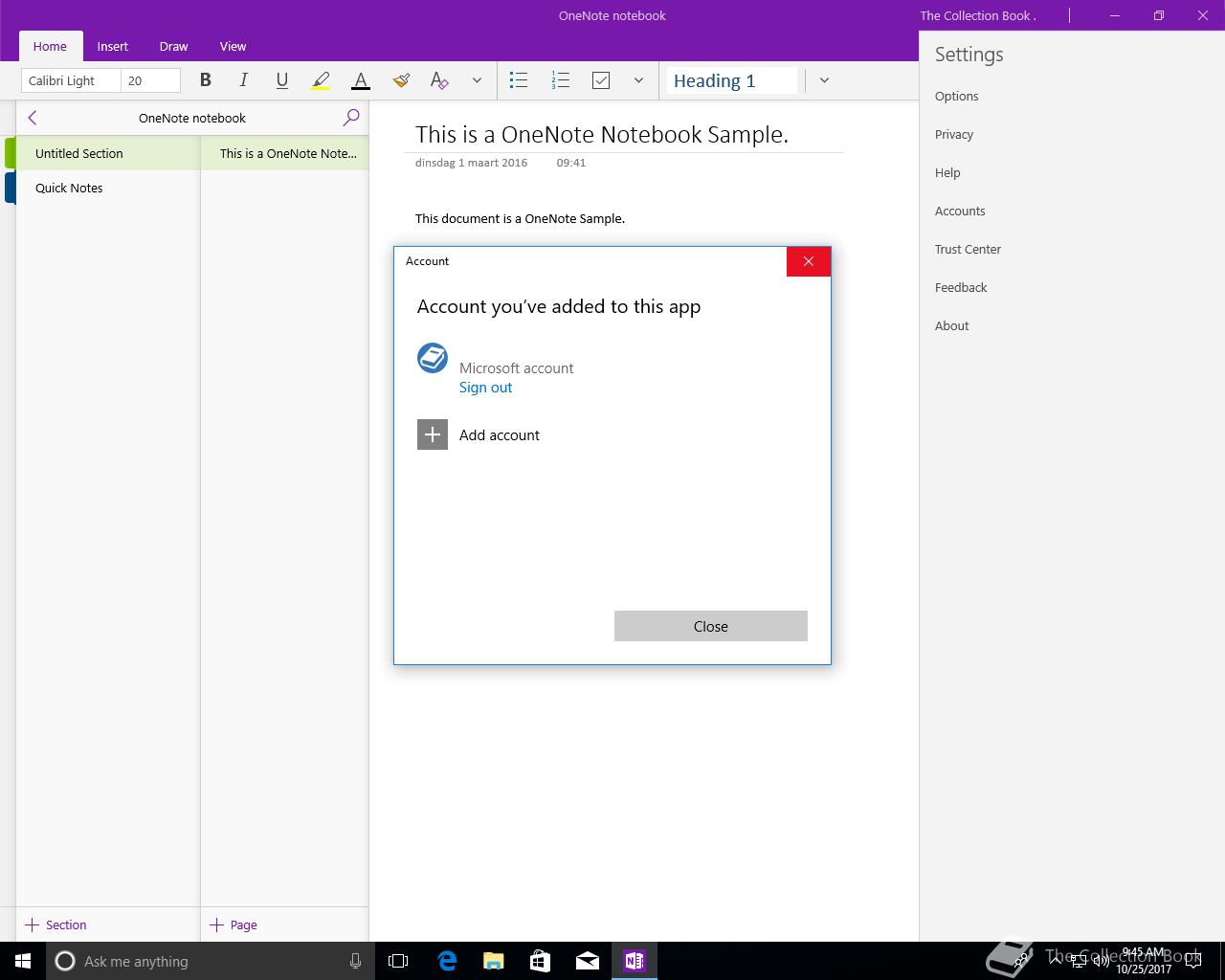The height and width of the screenshot is (980, 1225).
Task: Open File Explorer from the taskbar
Action: point(494,961)
